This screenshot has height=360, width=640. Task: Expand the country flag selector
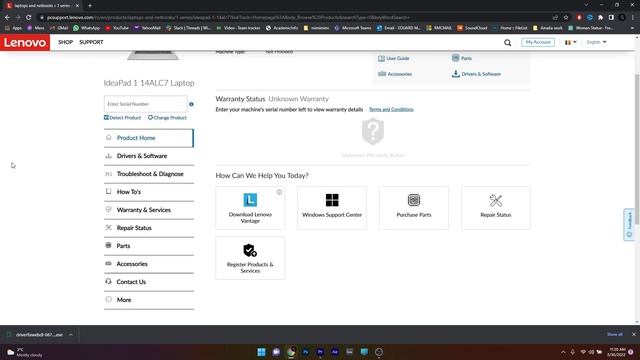[570, 42]
